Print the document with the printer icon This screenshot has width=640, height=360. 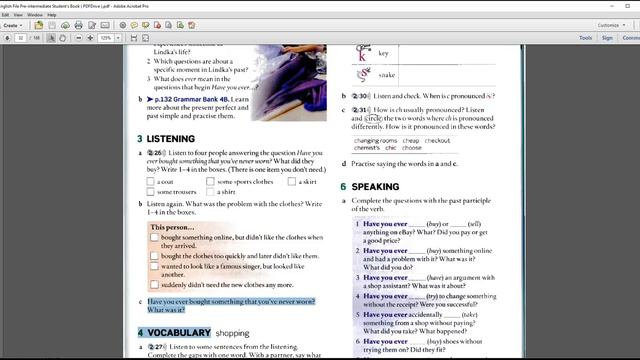point(78,25)
